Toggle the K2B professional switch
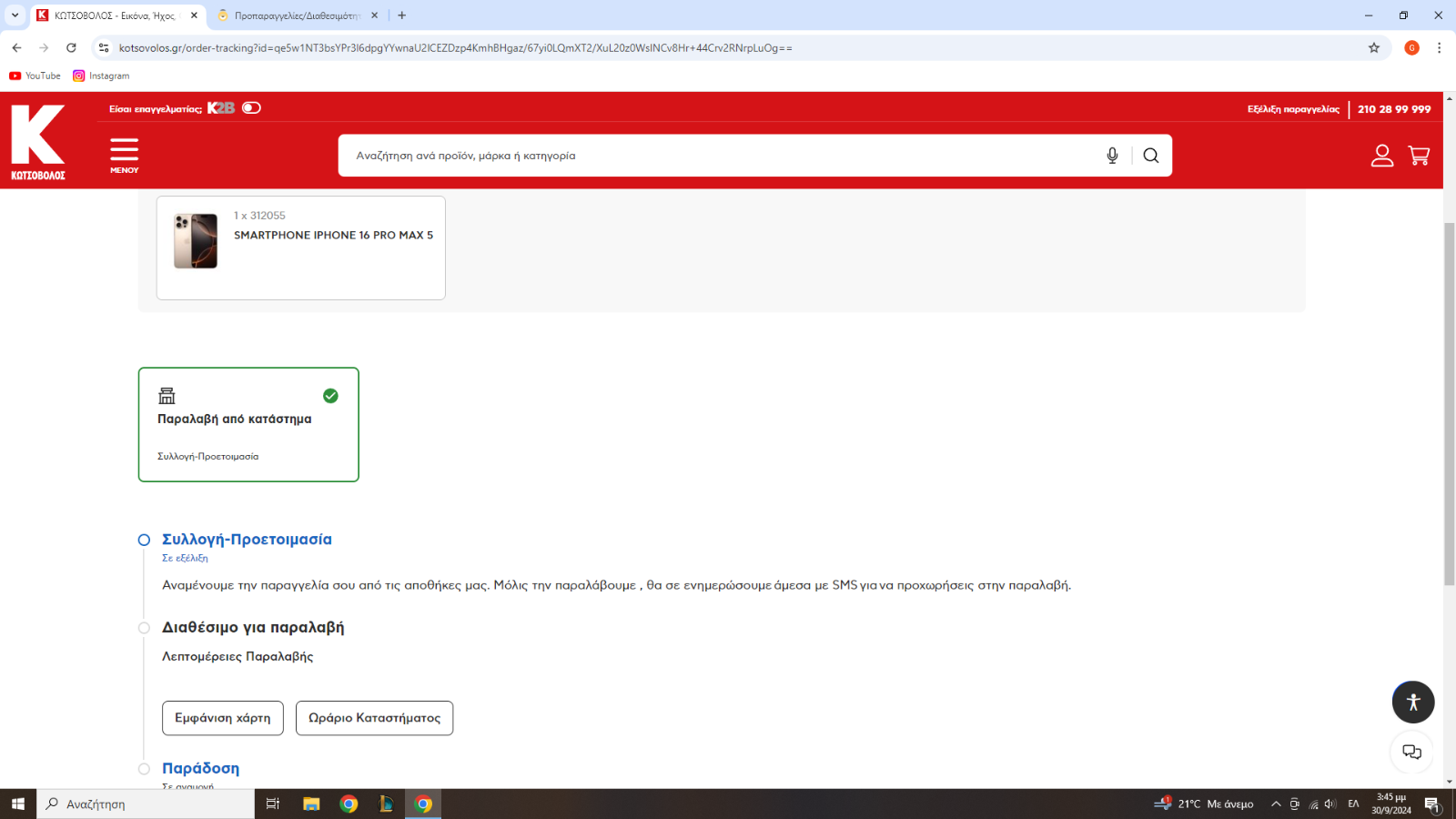 (x=252, y=107)
